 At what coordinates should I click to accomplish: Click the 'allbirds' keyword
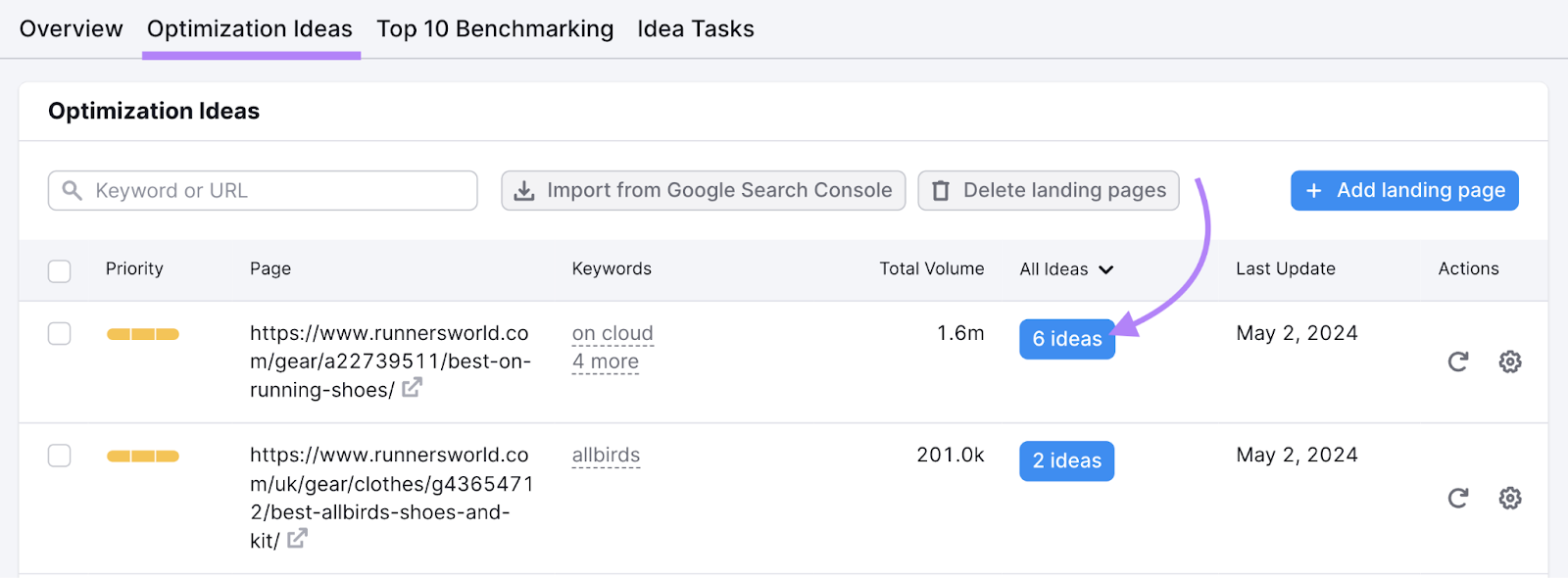(606, 456)
